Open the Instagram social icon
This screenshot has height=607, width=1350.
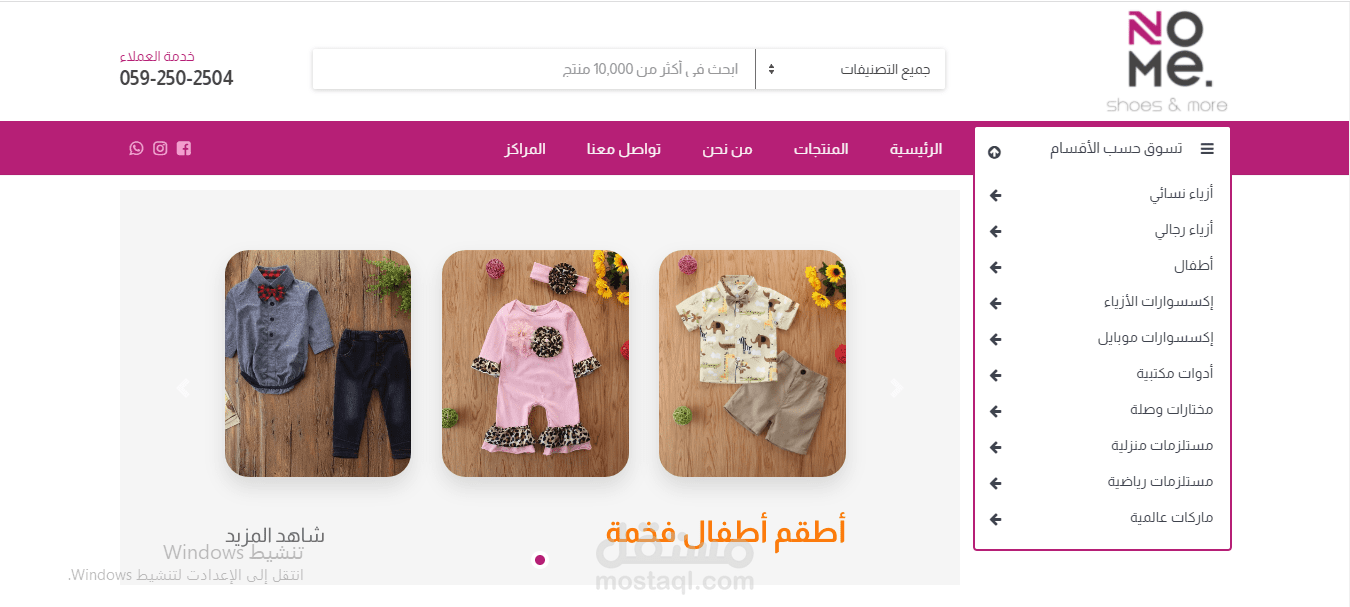(x=160, y=148)
